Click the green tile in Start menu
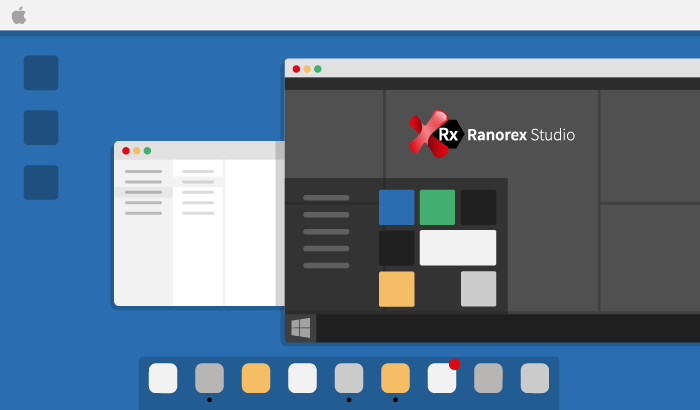This screenshot has width=700, height=410. (x=438, y=207)
